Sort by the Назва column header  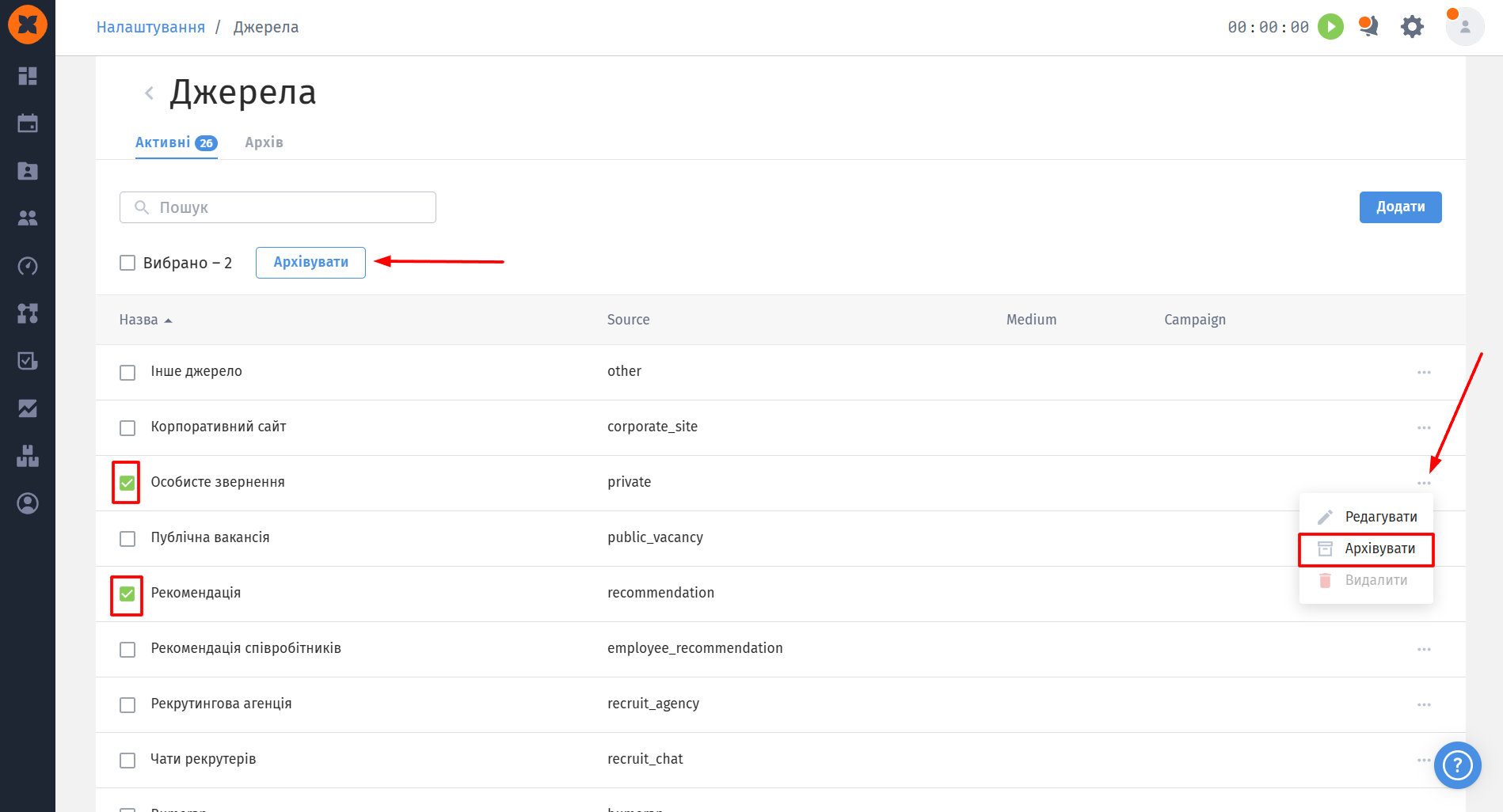coord(146,320)
